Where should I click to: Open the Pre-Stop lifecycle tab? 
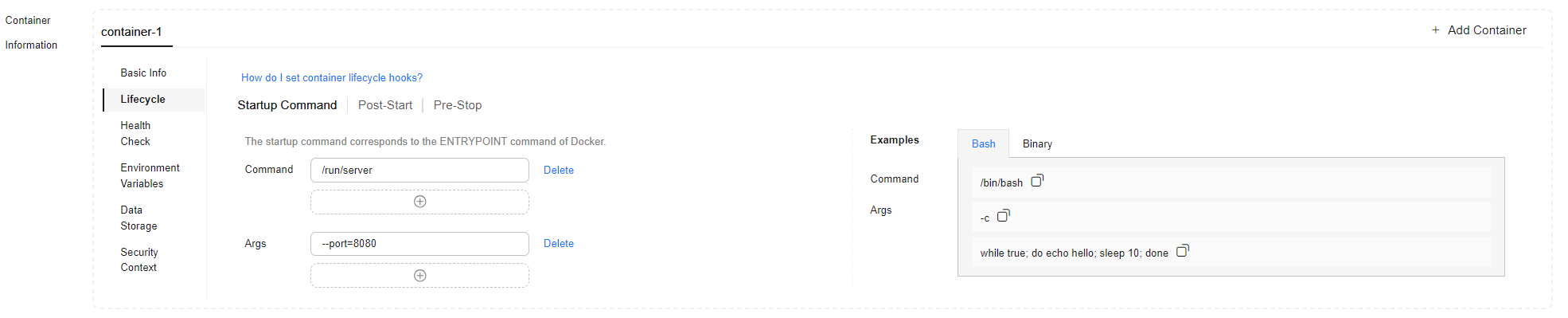(x=458, y=105)
